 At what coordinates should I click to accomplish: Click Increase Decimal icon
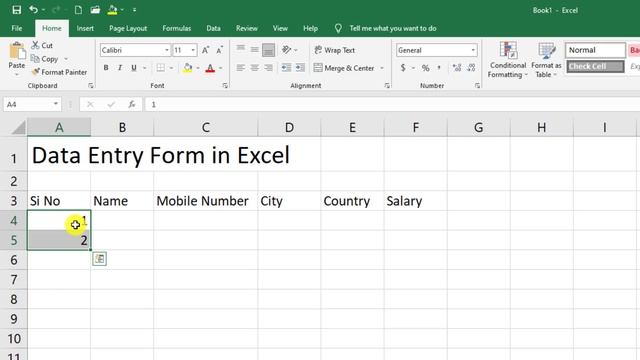click(457, 68)
